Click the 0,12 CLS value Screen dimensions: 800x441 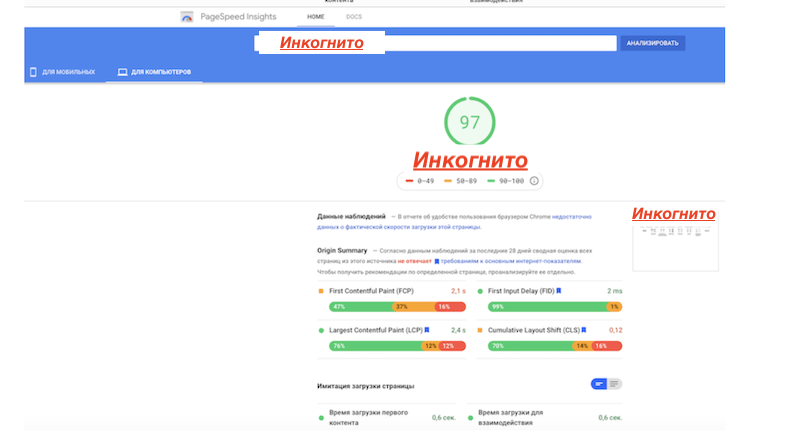pyautogui.click(x=615, y=330)
